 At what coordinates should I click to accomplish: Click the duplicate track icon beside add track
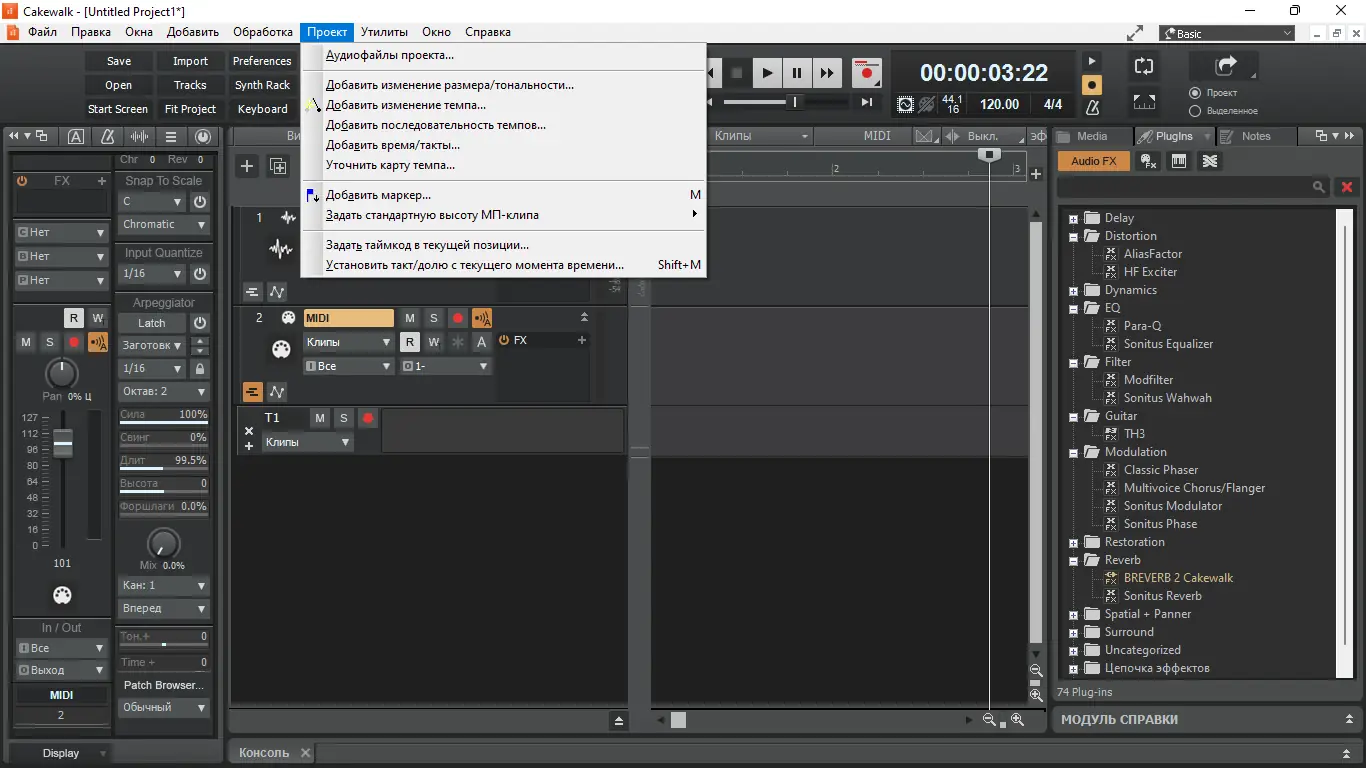click(x=278, y=166)
